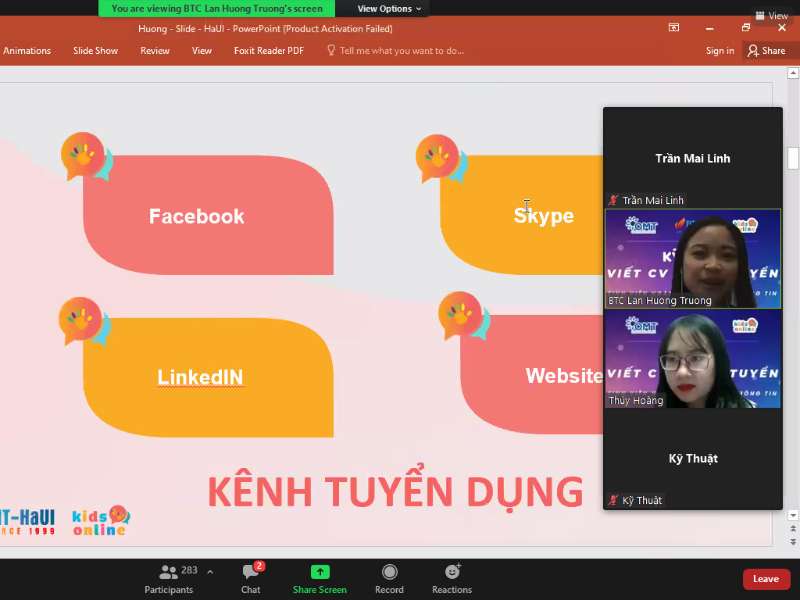This screenshot has height=600, width=800.
Task: Open the Slide Show tab
Action: (x=95, y=51)
